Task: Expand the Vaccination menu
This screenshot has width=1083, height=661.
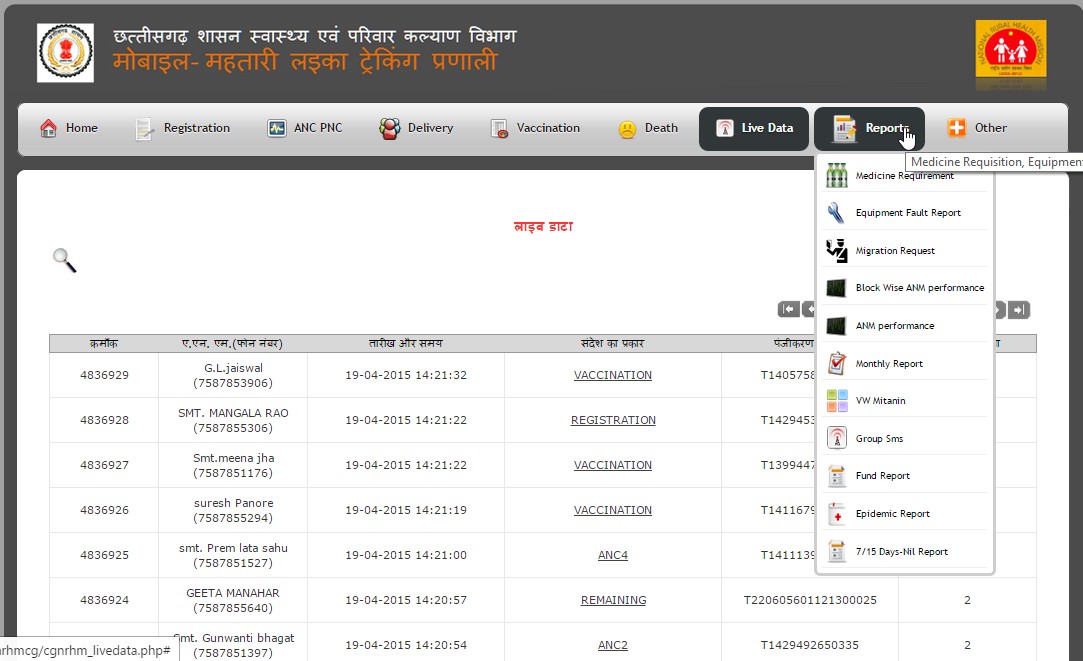Action: [x=535, y=128]
